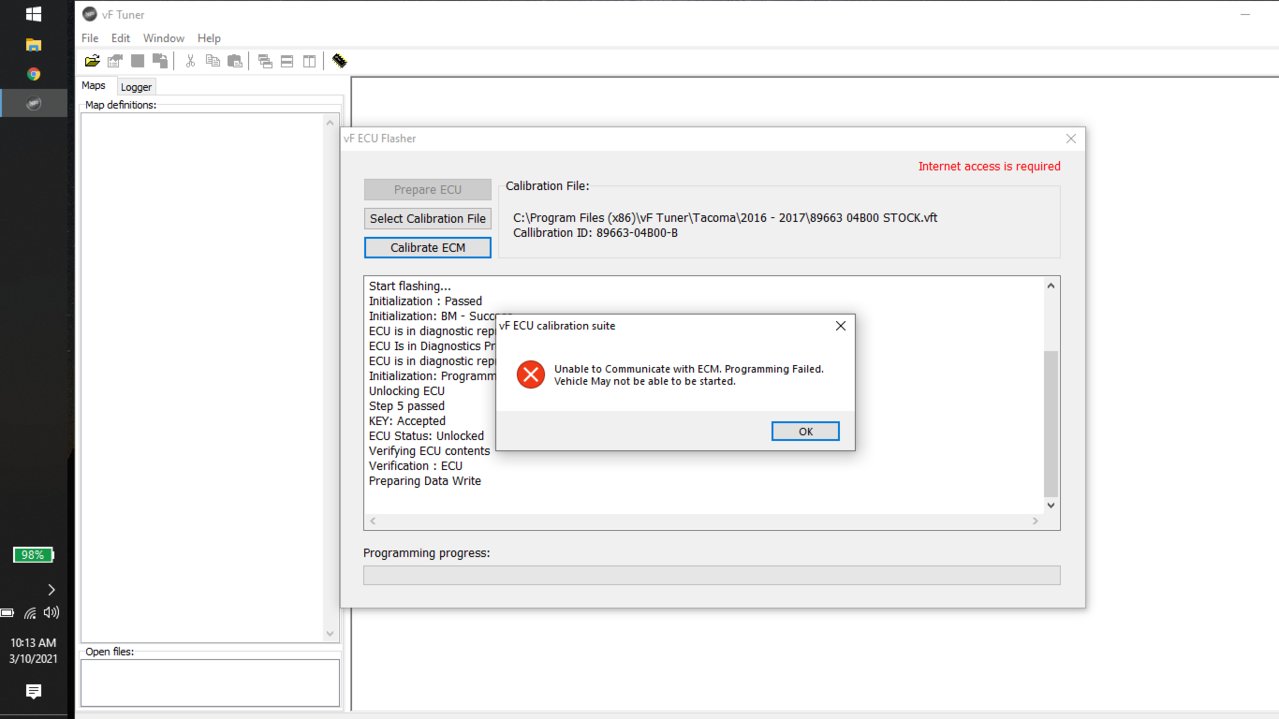Screen dimensions: 1279x719
Task: Expand hidden system tray icons chevron
Action: [51, 590]
